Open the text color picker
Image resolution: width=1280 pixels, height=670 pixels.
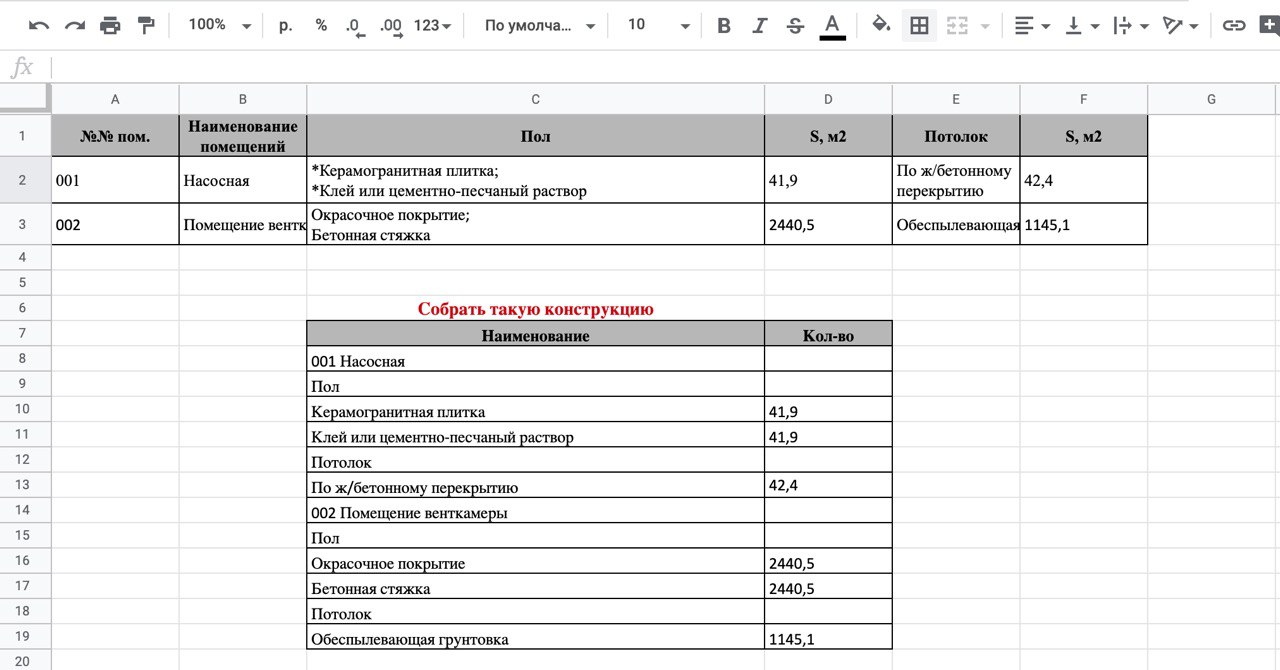click(x=832, y=25)
